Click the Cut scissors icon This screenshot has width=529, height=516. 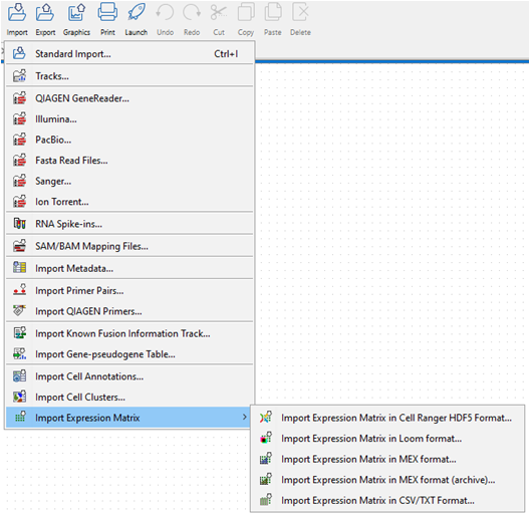[x=219, y=12]
